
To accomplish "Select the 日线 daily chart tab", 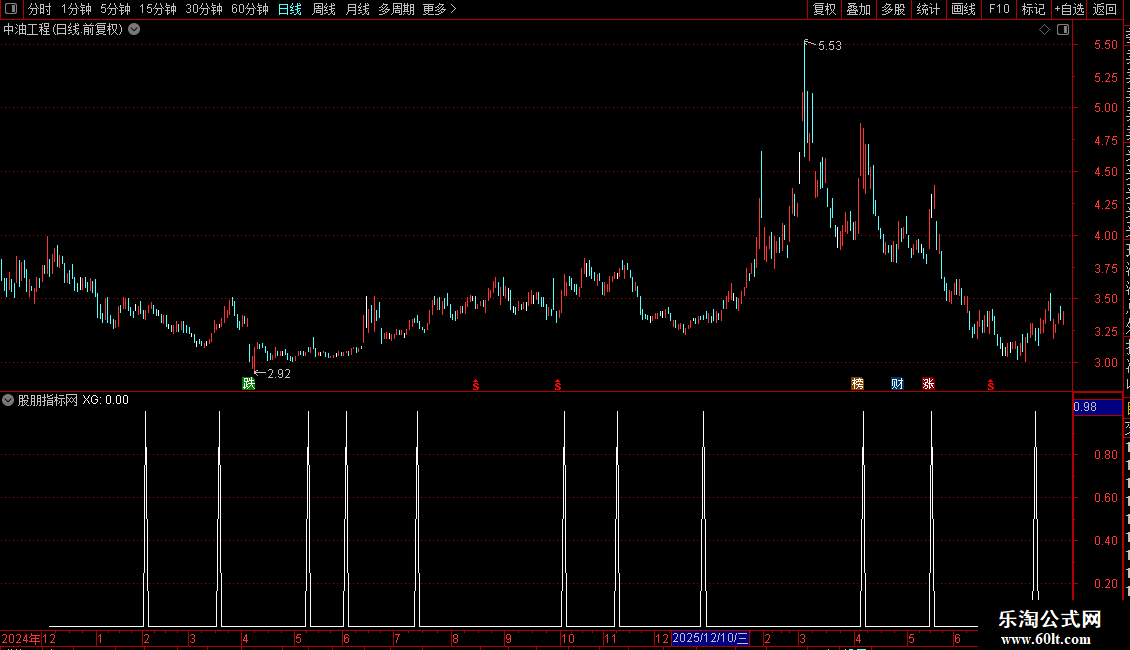I will click(290, 9).
